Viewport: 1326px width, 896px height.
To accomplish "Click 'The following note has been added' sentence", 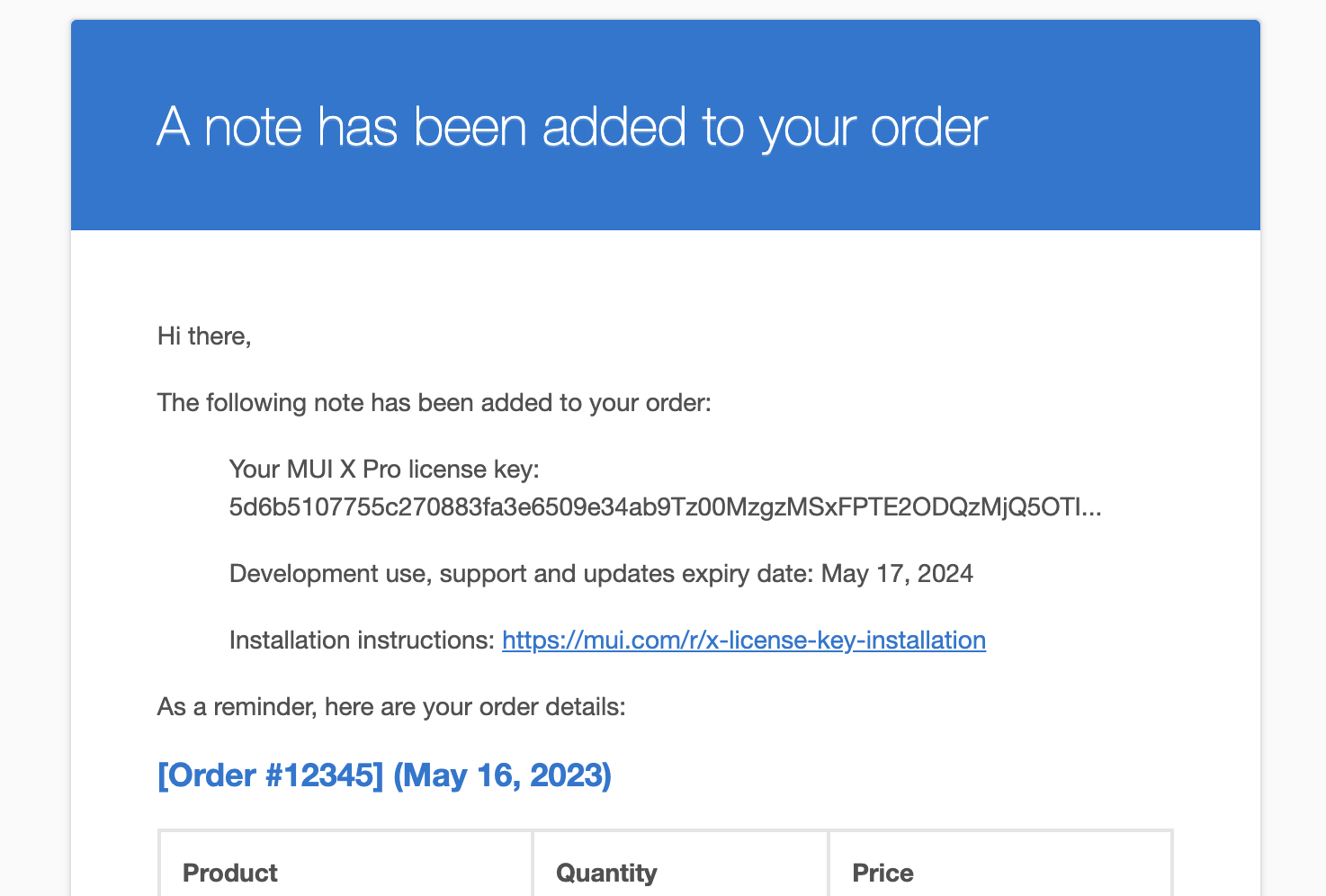I will [435, 402].
